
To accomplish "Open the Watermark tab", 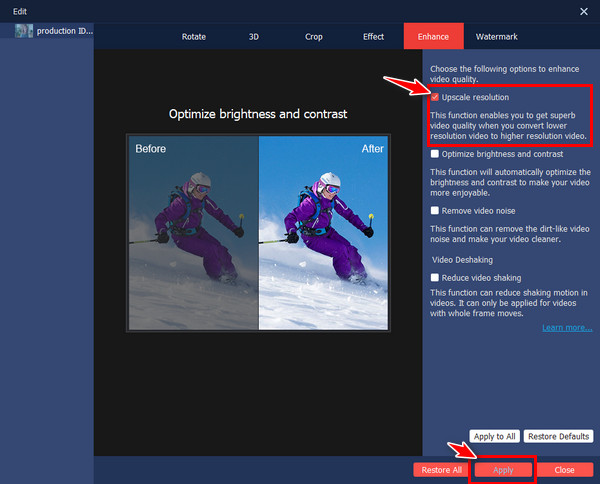I will [497, 37].
